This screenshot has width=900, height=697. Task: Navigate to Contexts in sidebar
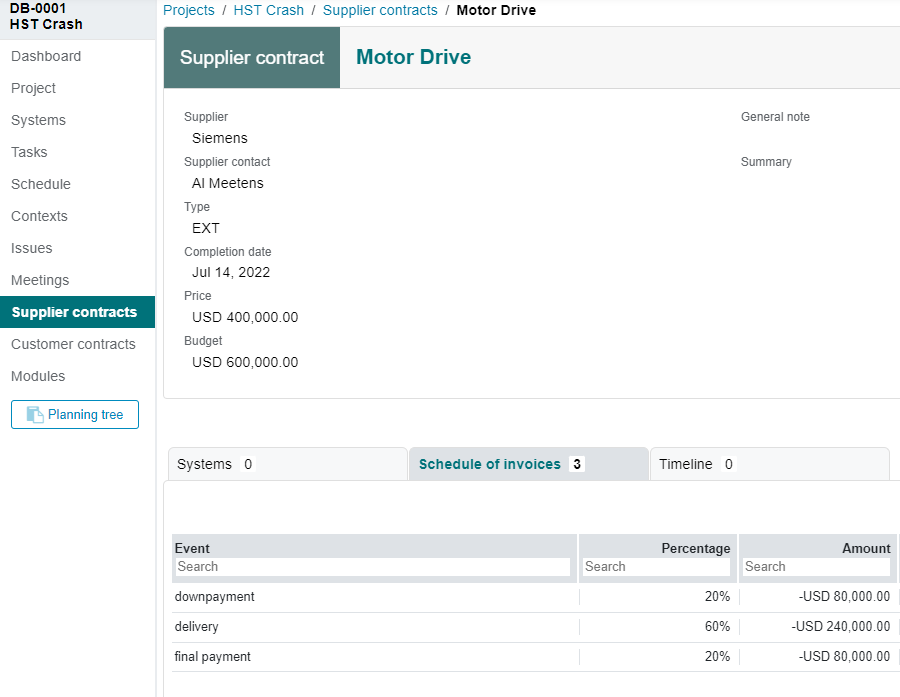[x=39, y=216]
